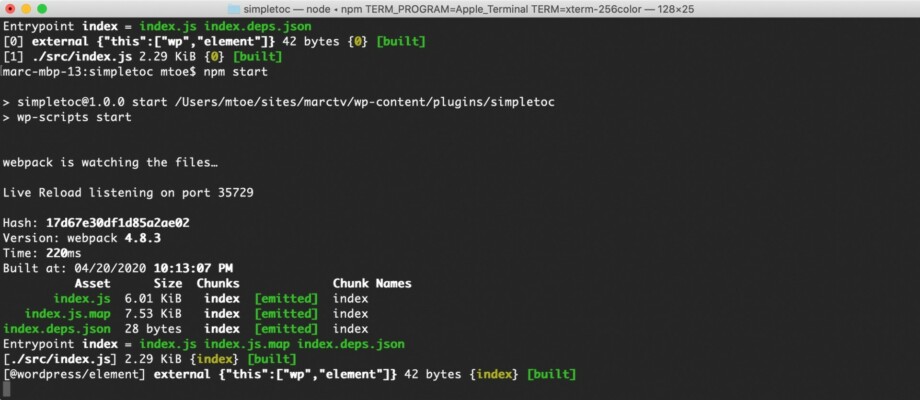Click the terminal cursor block
The height and width of the screenshot is (400, 920).
click(6, 389)
